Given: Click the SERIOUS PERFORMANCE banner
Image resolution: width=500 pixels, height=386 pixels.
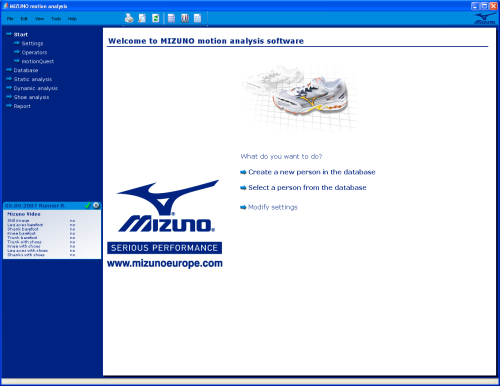Looking at the screenshot, I should pos(164,248).
